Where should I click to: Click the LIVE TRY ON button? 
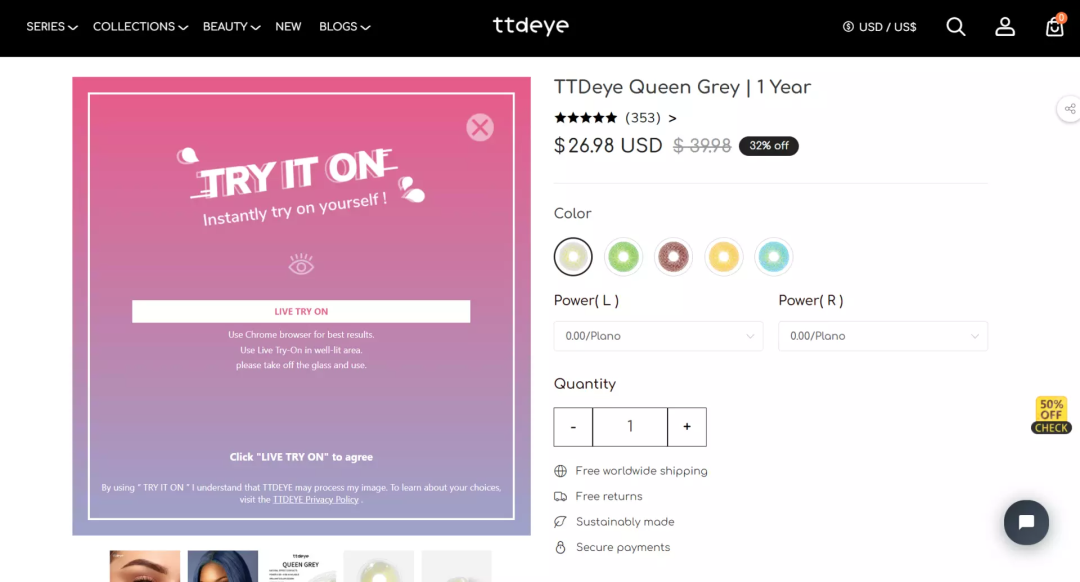coord(301,311)
